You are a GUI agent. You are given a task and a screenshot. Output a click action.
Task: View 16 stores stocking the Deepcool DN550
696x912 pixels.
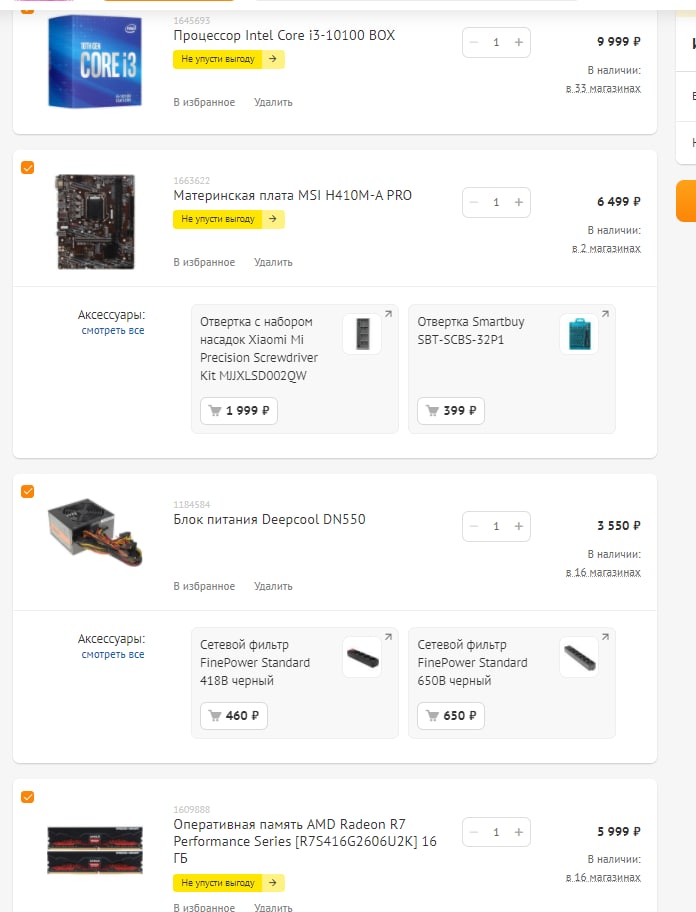(x=603, y=572)
